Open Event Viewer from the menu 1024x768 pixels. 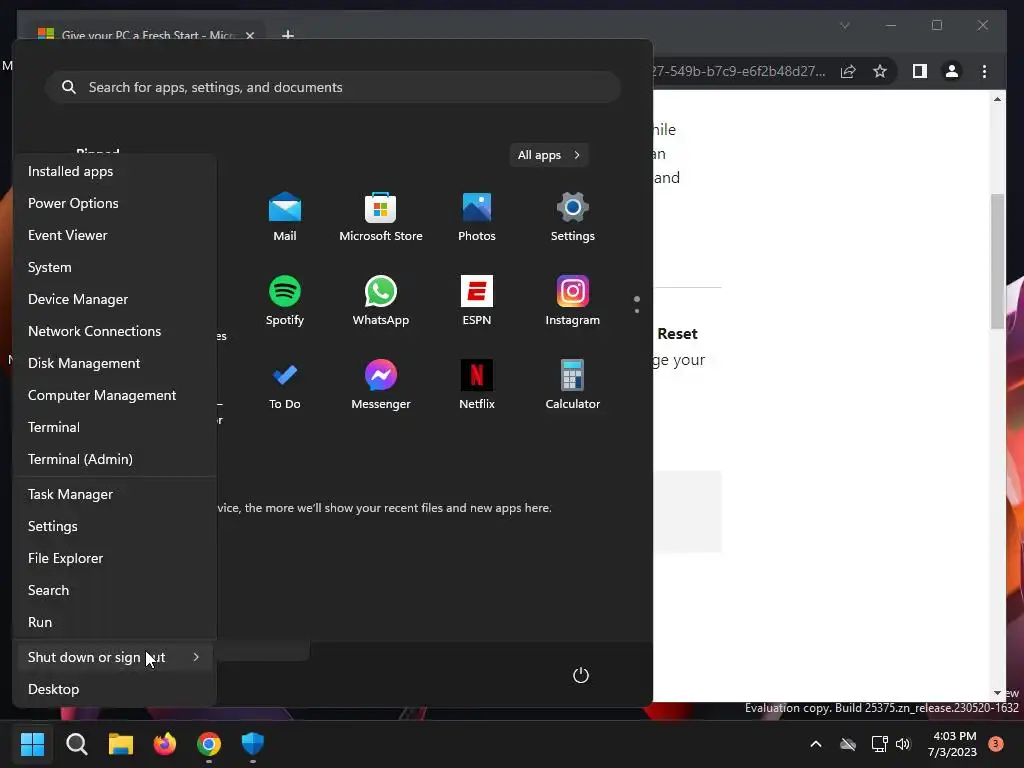tap(114, 235)
